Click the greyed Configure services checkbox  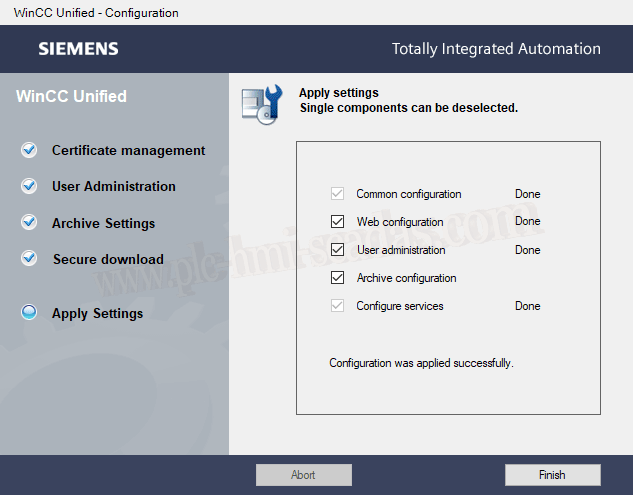337,306
